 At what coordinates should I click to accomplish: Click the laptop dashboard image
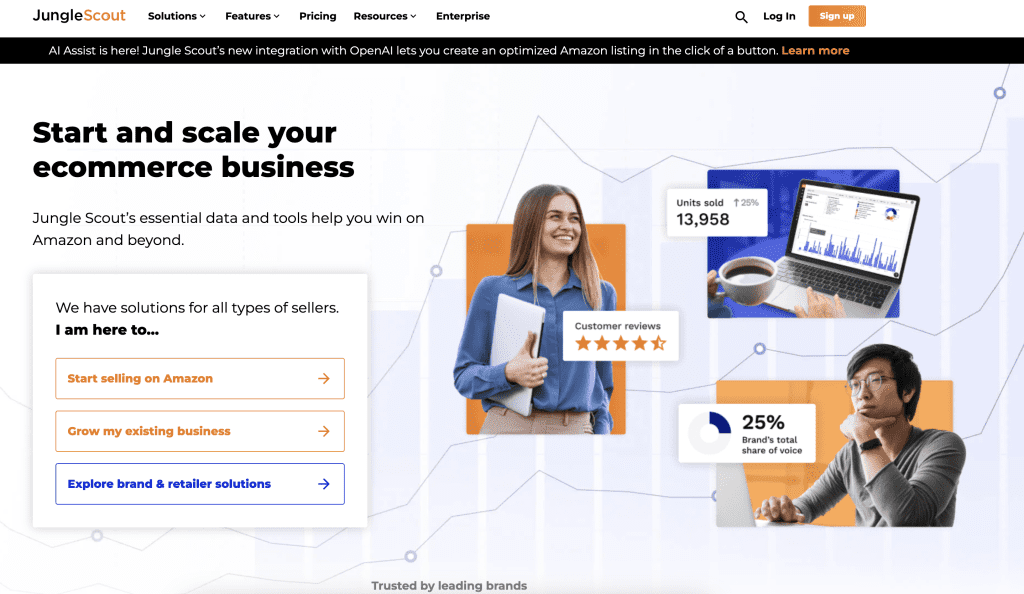pos(803,244)
